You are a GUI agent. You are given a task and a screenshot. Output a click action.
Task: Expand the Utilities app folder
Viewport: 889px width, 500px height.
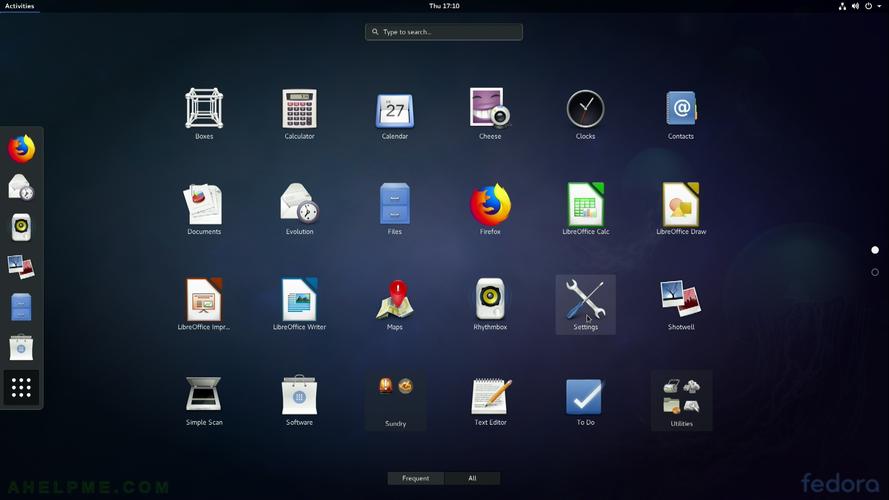pos(681,400)
